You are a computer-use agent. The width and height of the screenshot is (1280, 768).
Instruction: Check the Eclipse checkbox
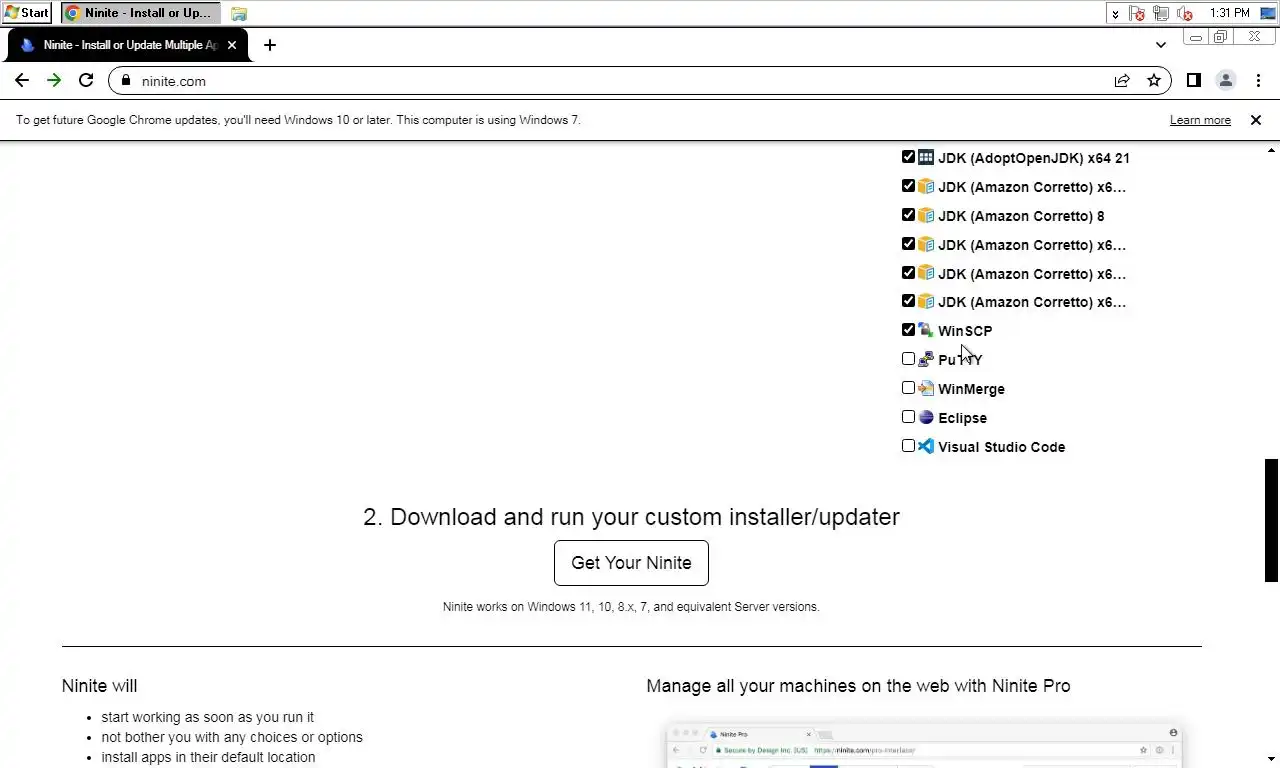pos(908,417)
